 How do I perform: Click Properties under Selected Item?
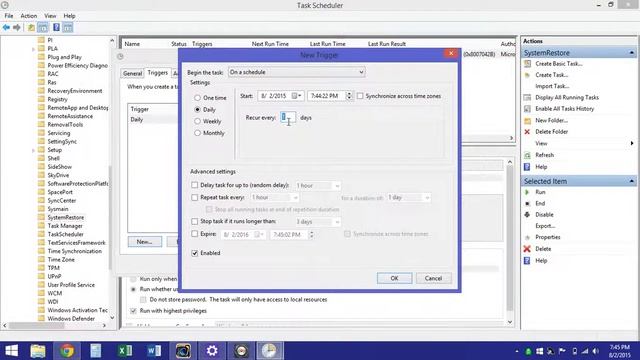click(548, 238)
